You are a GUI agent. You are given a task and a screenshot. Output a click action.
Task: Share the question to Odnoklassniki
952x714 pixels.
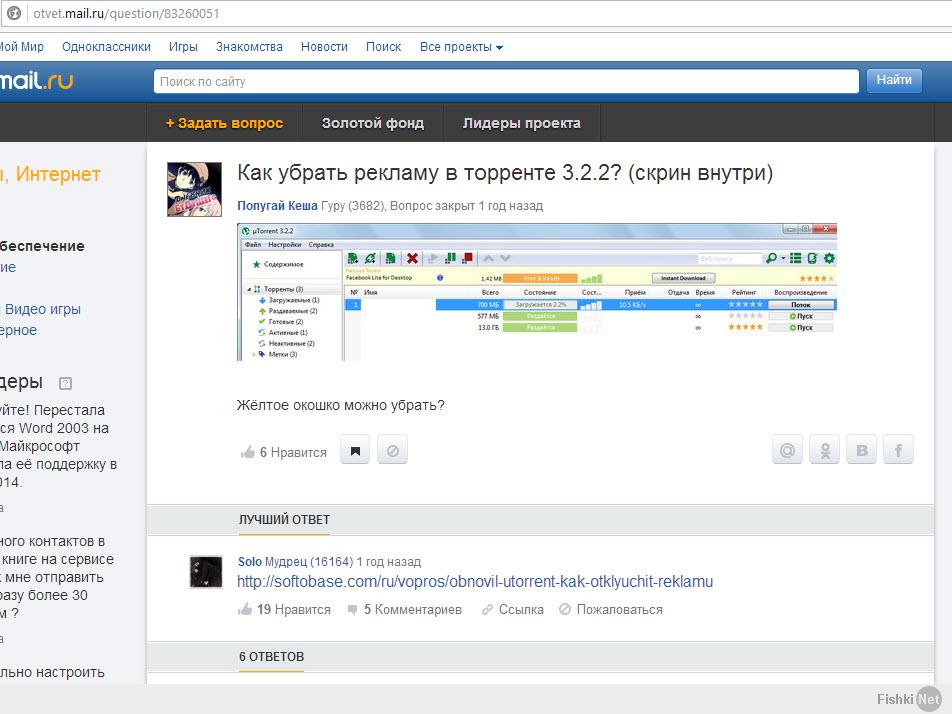coord(824,451)
